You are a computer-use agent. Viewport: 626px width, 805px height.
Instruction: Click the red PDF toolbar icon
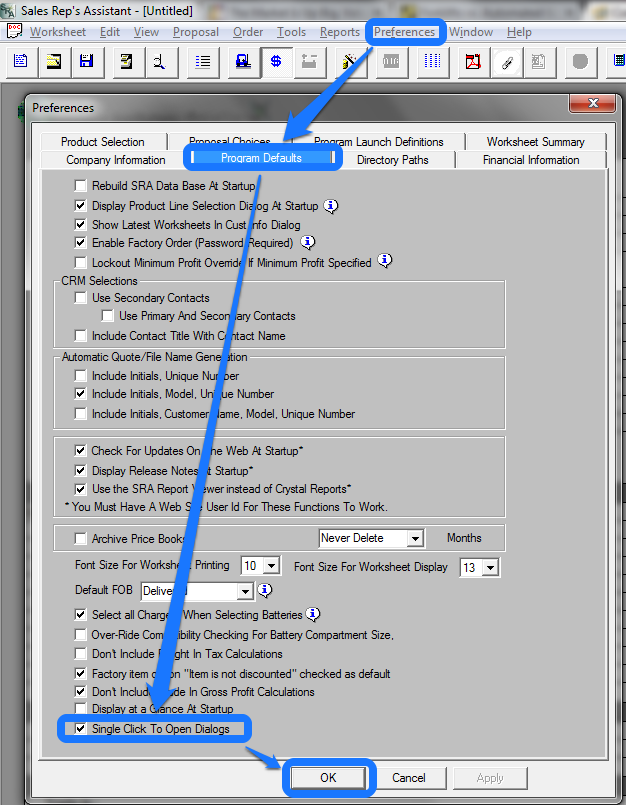473,62
